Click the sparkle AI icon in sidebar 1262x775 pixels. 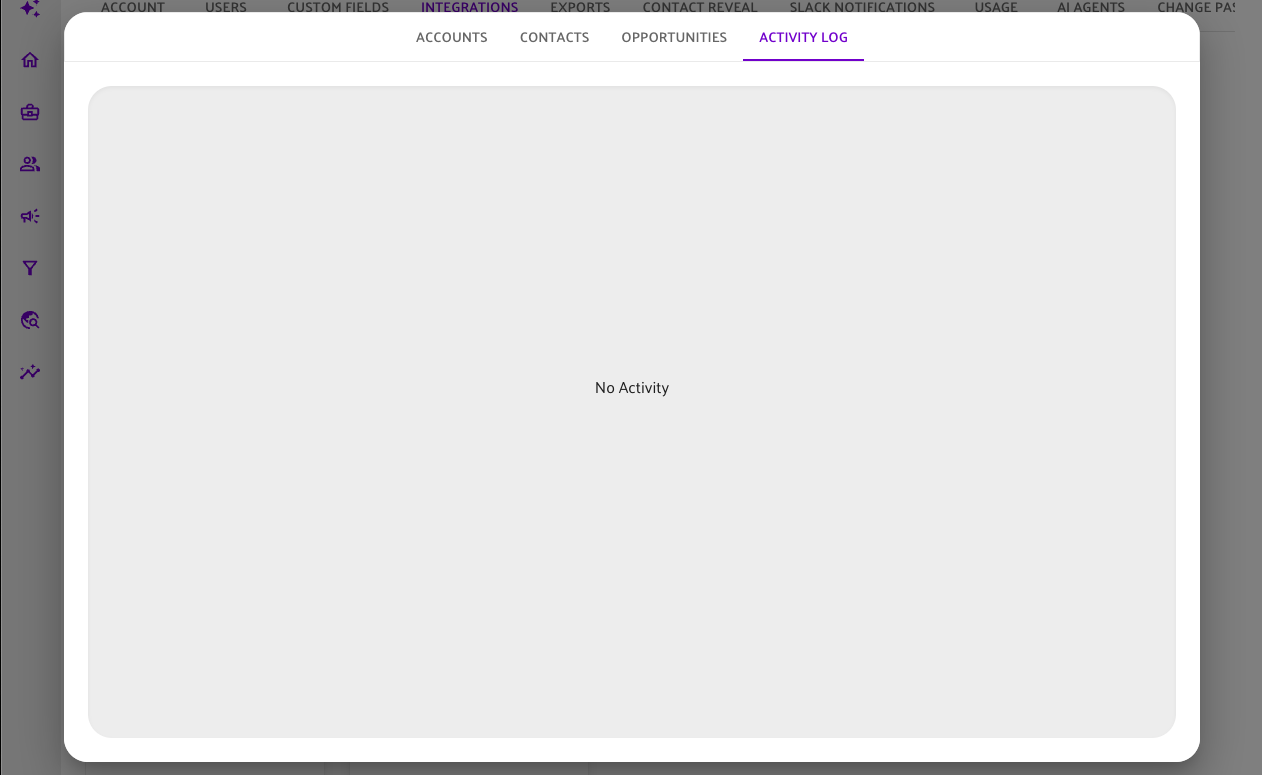pyautogui.click(x=30, y=9)
